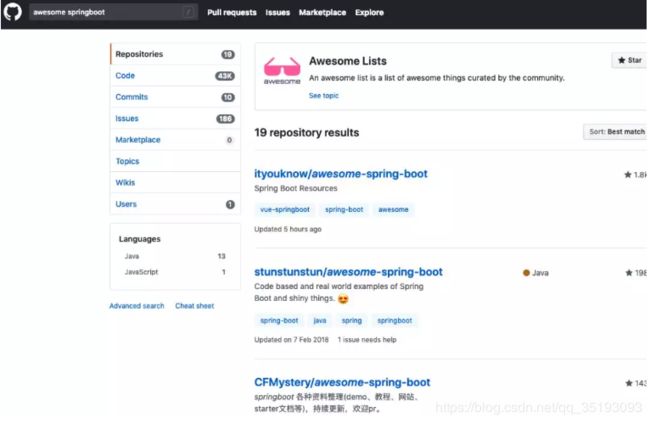Click the Languages panel heading
This screenshot has height=423, width=650.
click(x=139, y=239)
